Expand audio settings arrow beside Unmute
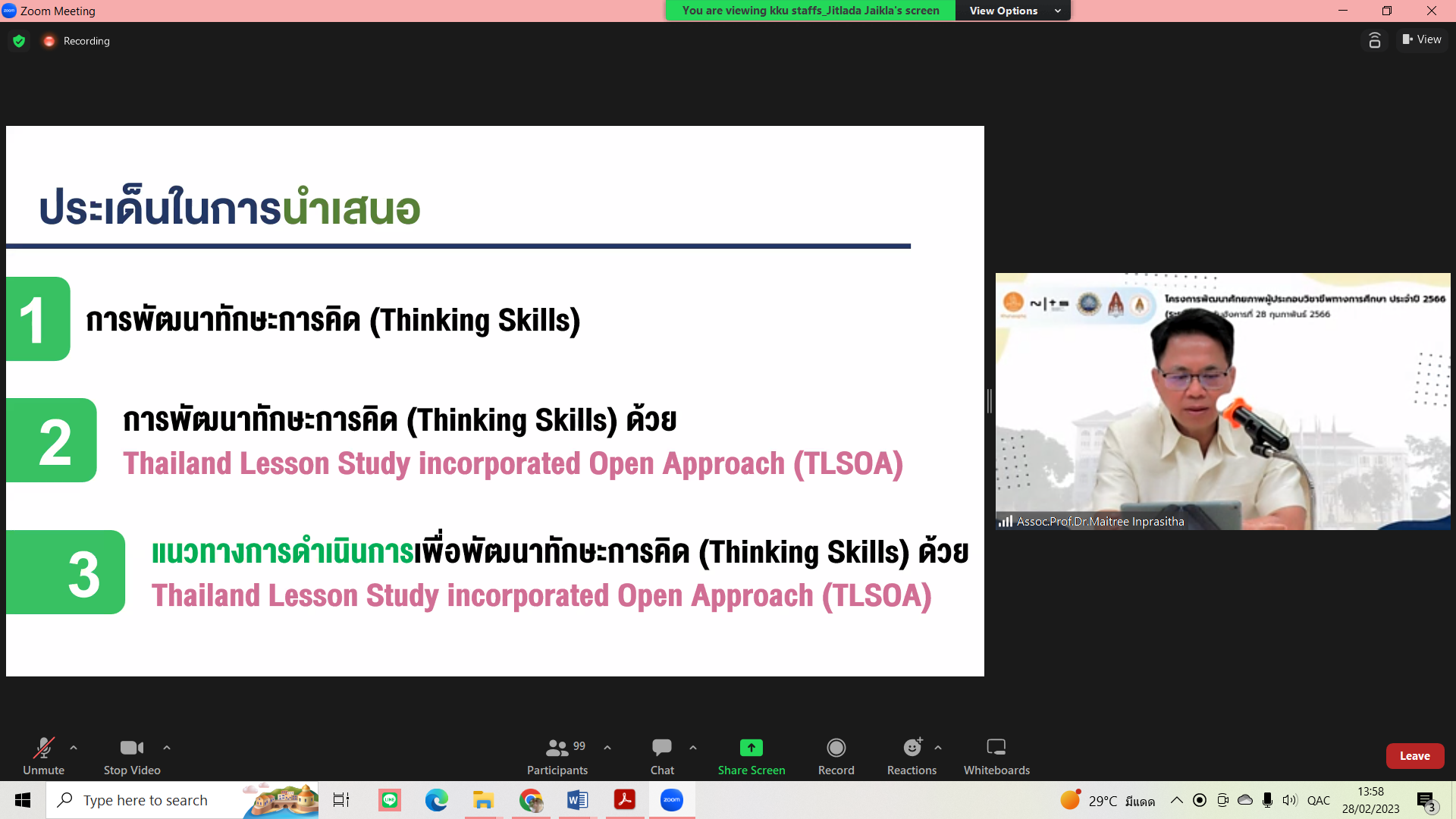 74,748
